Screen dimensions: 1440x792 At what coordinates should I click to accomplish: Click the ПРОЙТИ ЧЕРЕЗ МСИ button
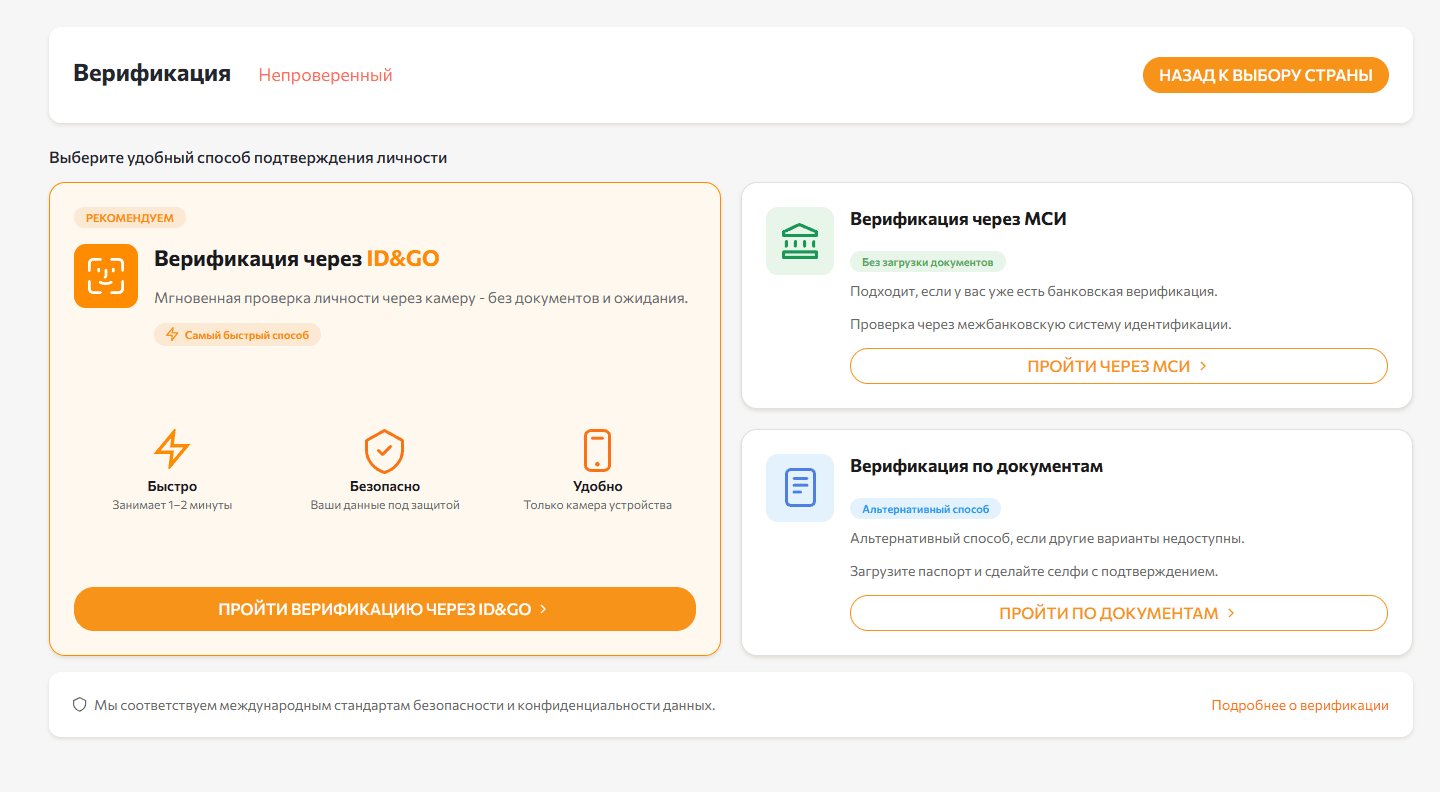1119,366
